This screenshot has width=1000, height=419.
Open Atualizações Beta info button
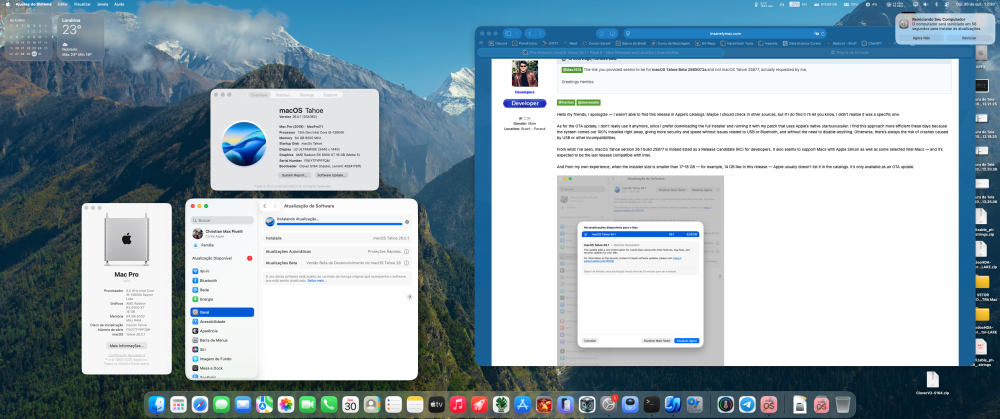coord(406,263)
